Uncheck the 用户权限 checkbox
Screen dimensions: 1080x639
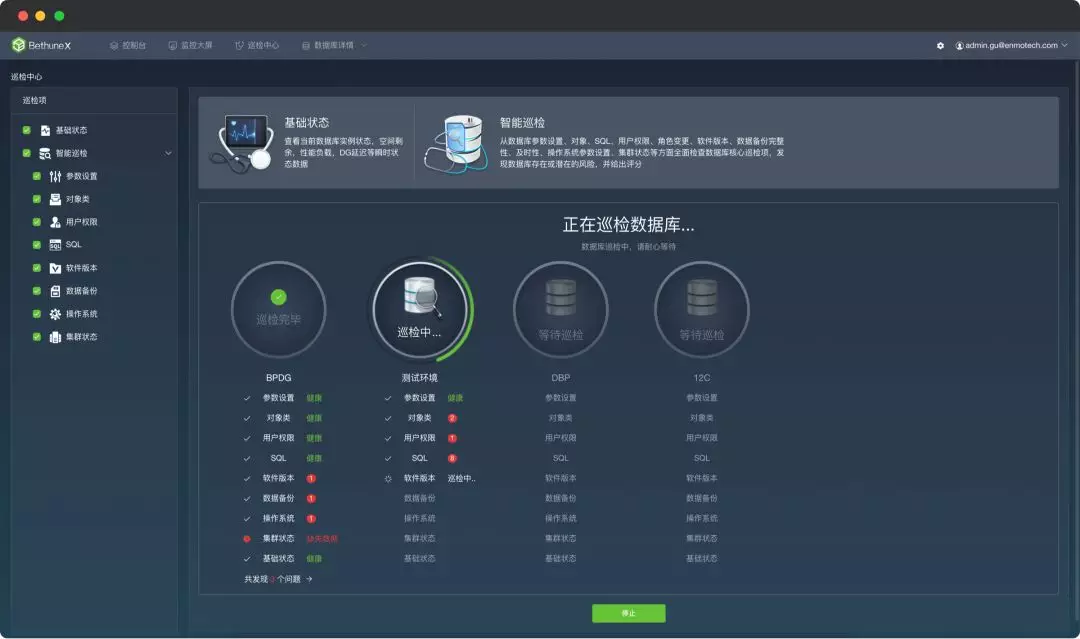point(37,222)
